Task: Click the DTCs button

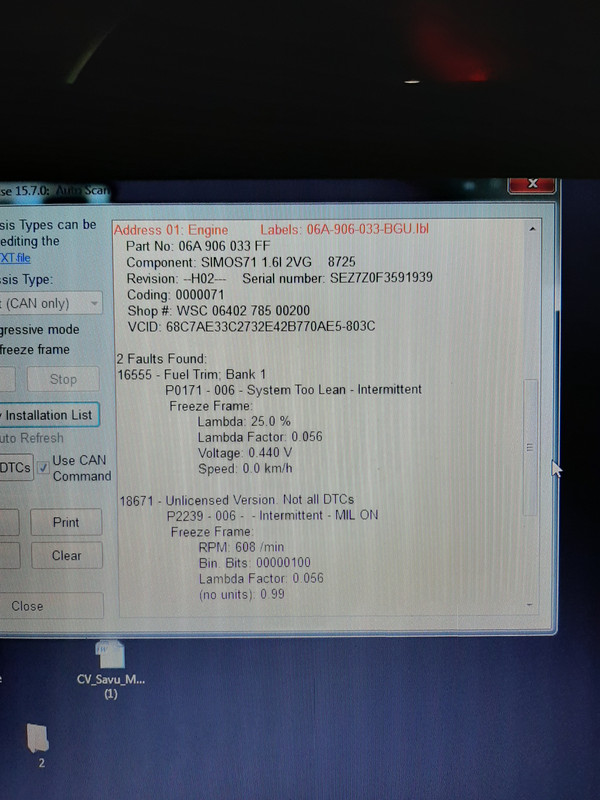Action: coord(16,467)
